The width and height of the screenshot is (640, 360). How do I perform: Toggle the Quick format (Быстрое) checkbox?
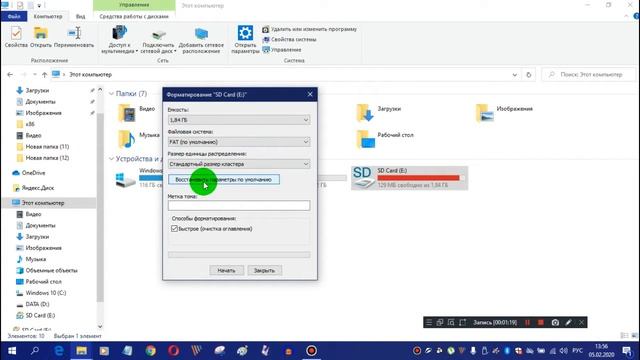tap(174, 229)
